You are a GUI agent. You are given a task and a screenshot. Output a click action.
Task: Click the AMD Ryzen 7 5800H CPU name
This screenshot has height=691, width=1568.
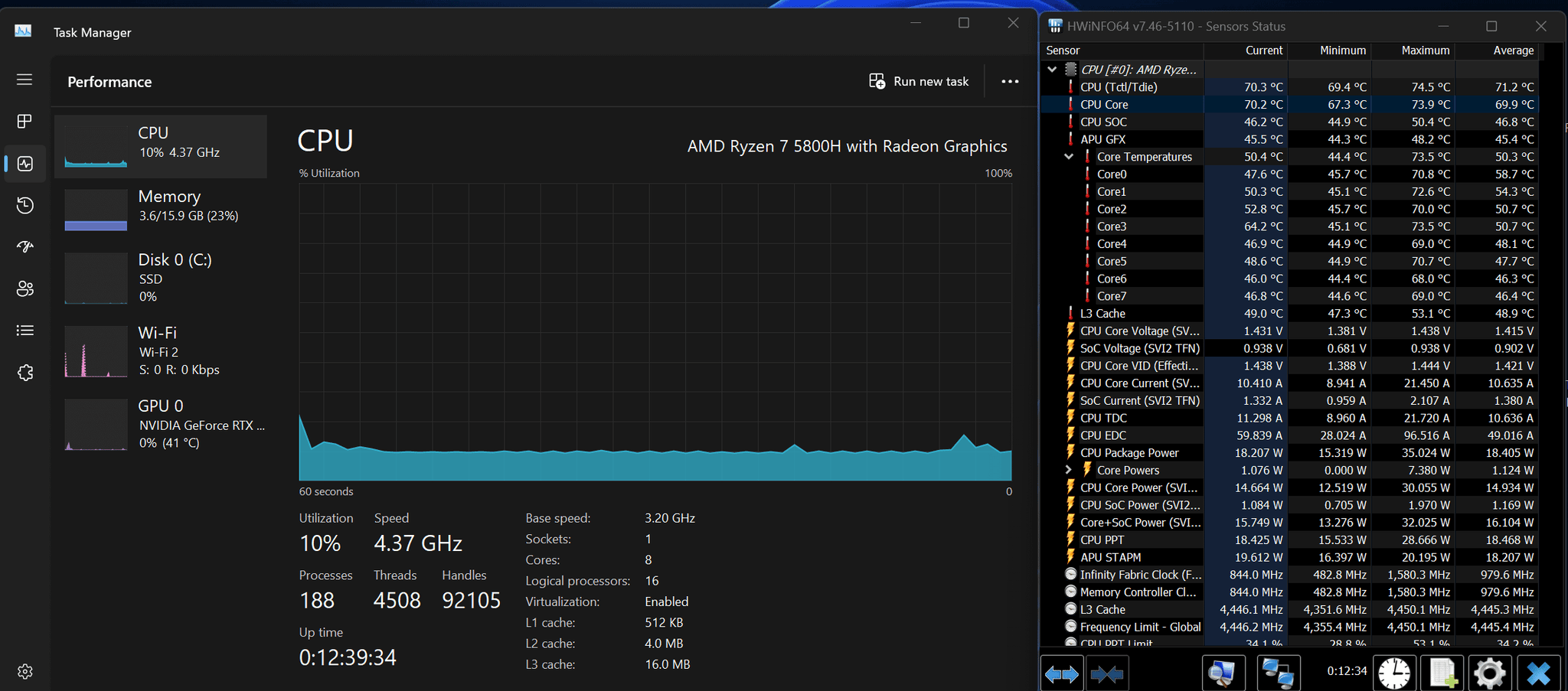[x=847, y=146]
